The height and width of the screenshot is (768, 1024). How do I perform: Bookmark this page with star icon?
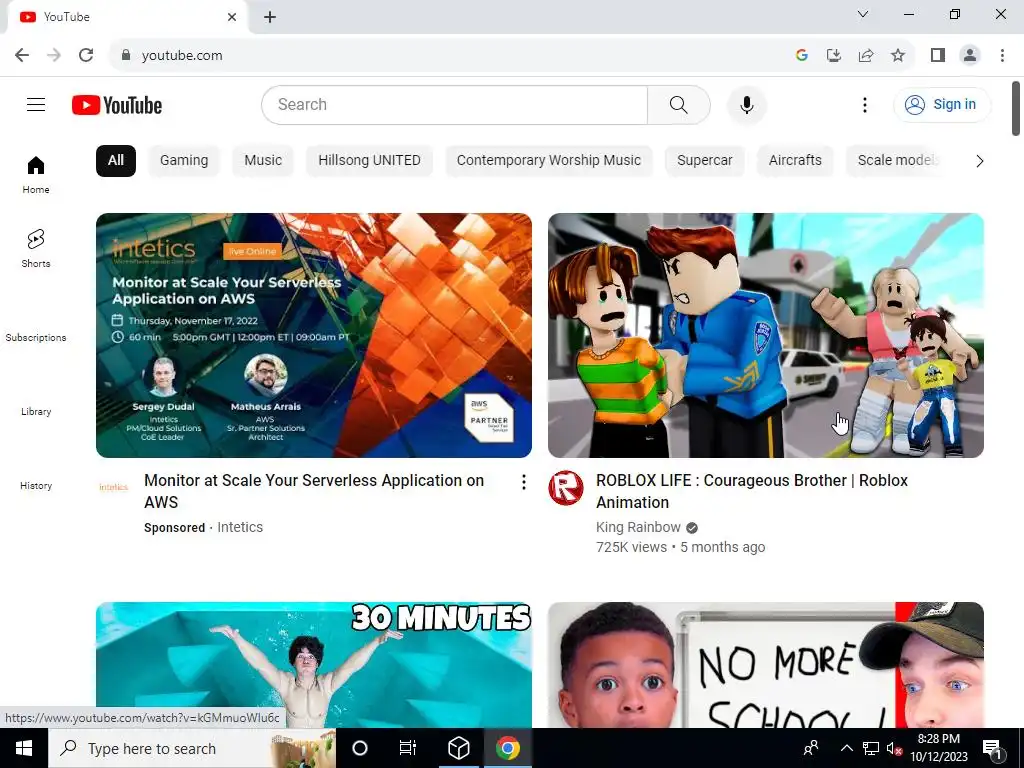[x=898, y=55]
